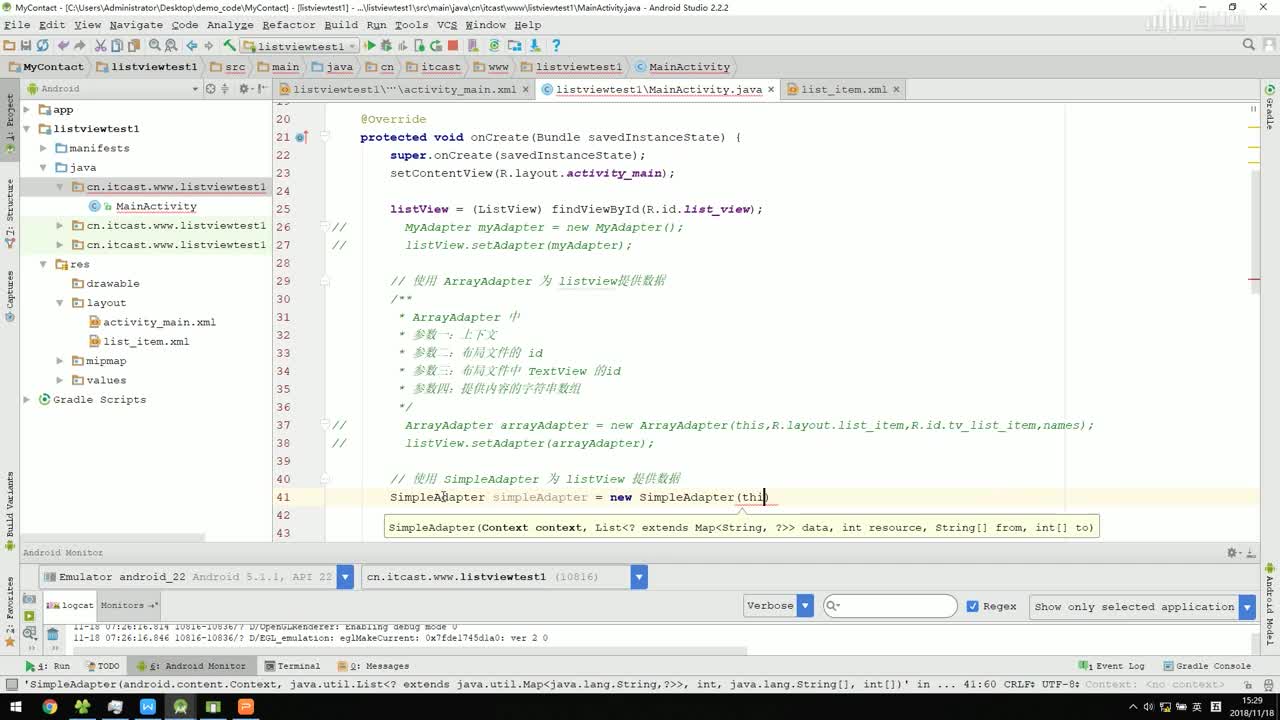Click the Copy toolbar icon
Image resolution: width=1280 pixels, height=720 pixels.
pyautogui.click(x=117, y=45)
